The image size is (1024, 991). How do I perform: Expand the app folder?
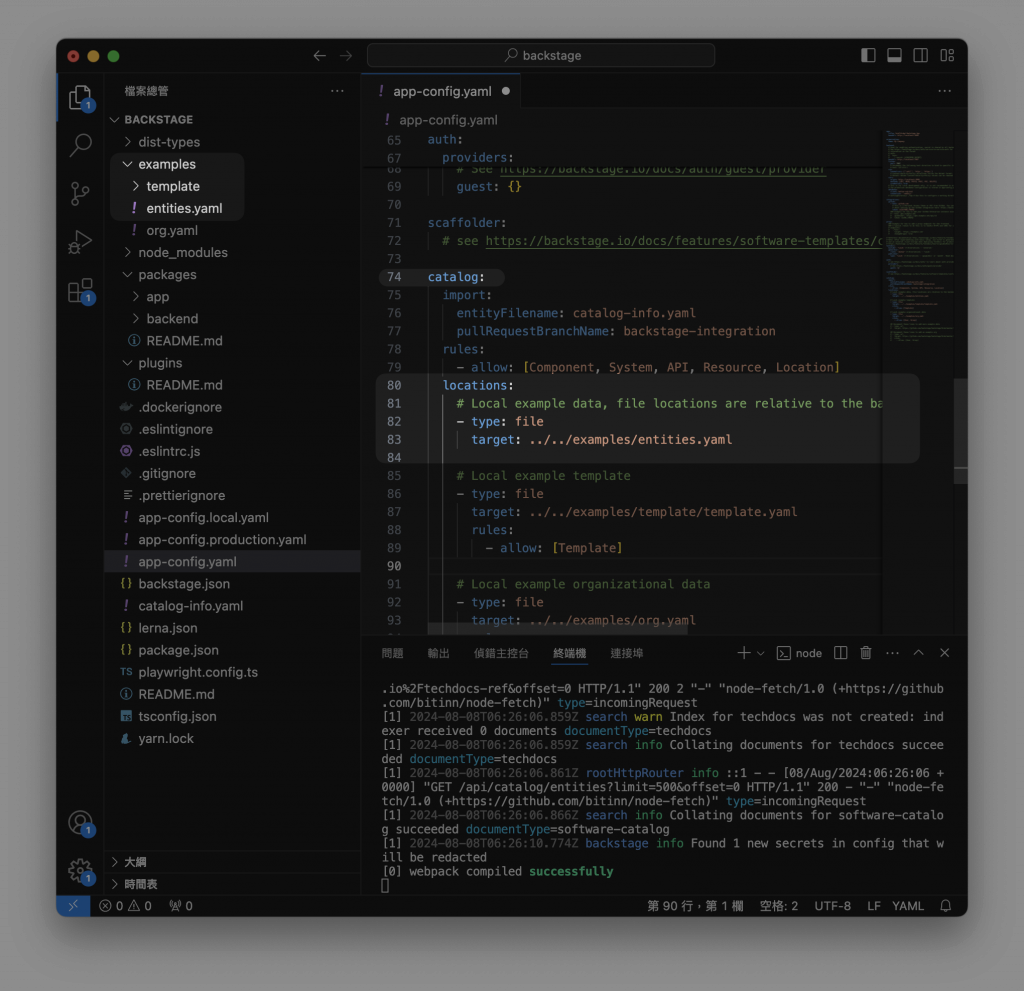[x=231, y=297]
